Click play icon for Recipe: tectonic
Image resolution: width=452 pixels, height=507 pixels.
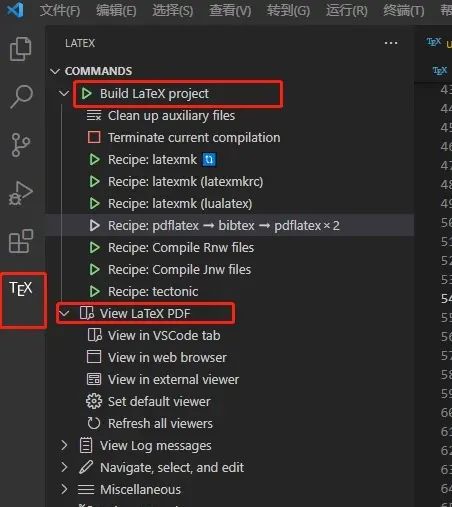[95, 292]
